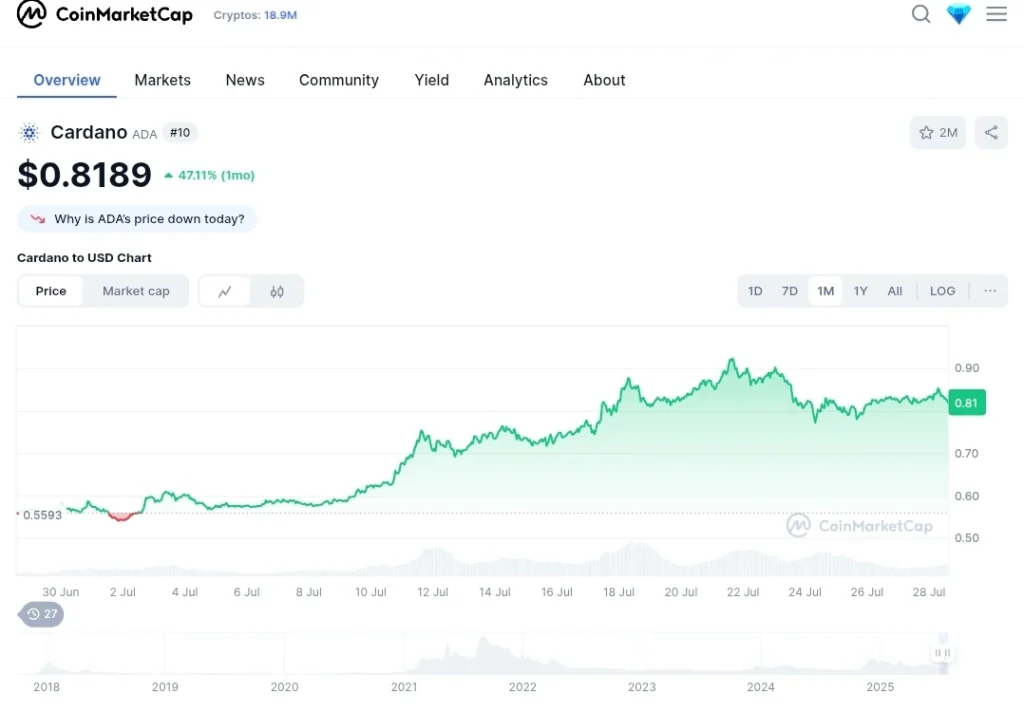Click the Cryptos: 18.9M link
Image resolution: width=1024 pixels, height=713 pixels.
coord(255,15)
